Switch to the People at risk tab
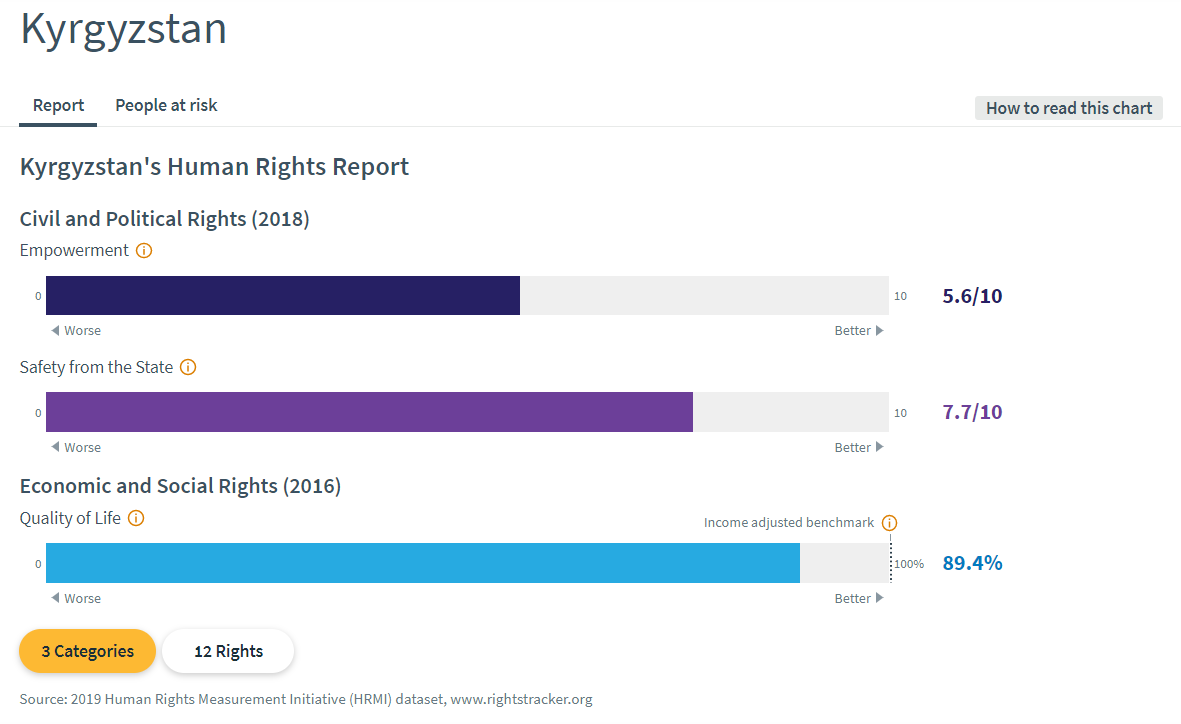 point(166,106)
